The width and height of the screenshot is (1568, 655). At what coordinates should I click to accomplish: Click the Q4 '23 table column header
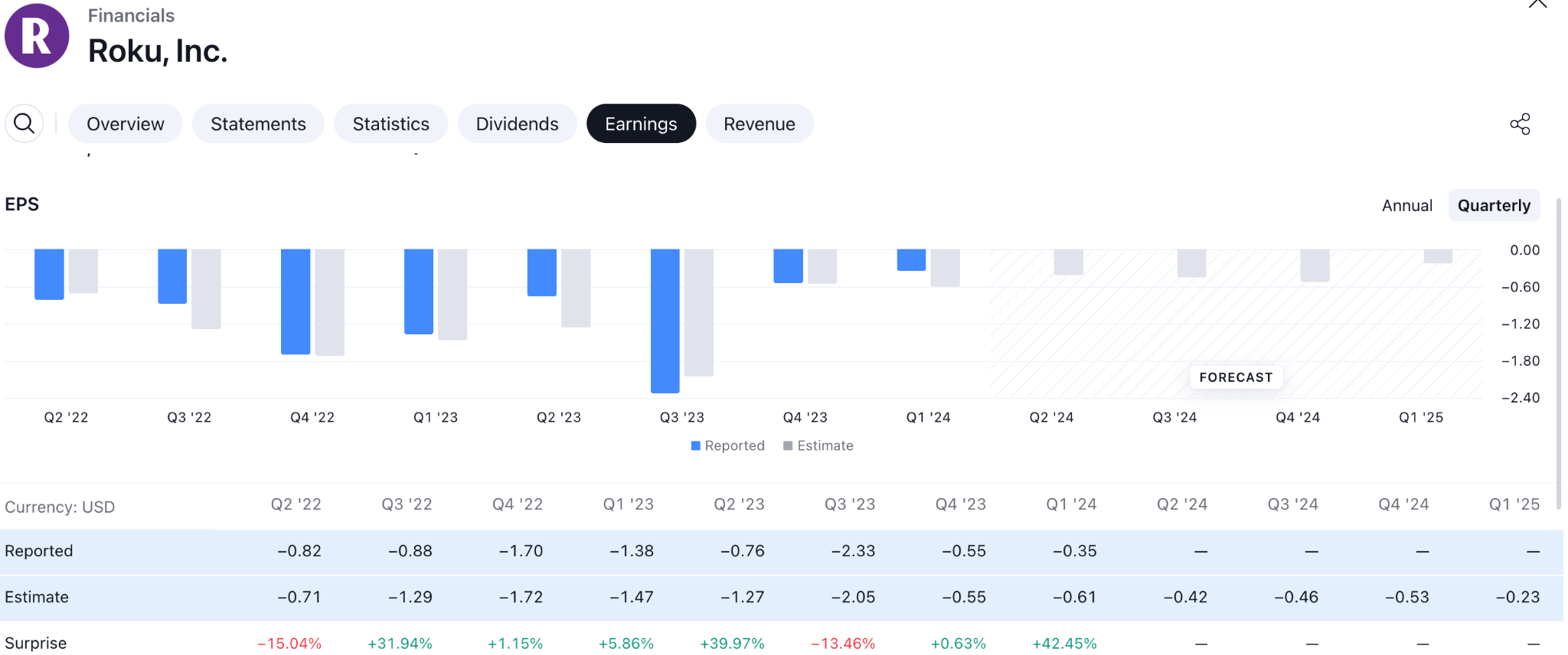click(961, 504)
